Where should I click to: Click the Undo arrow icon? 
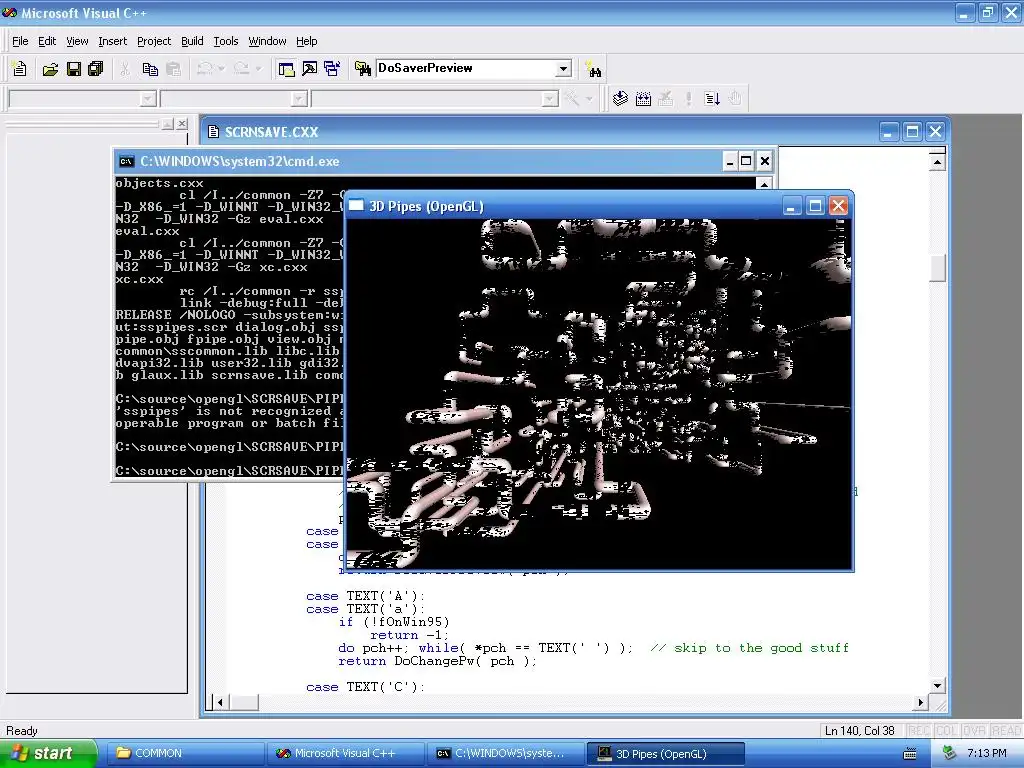205,69
